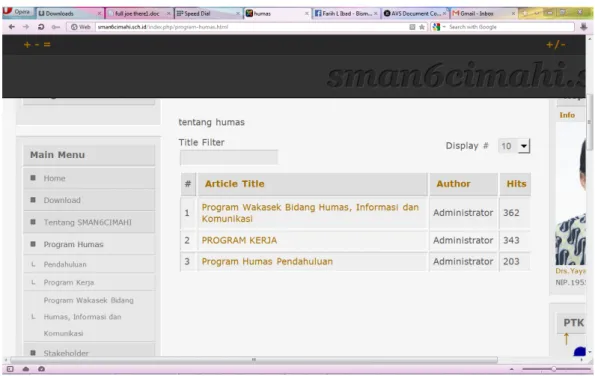595x376 pixels.
Task: Switch to the Downloads tab
Action: 69,13
